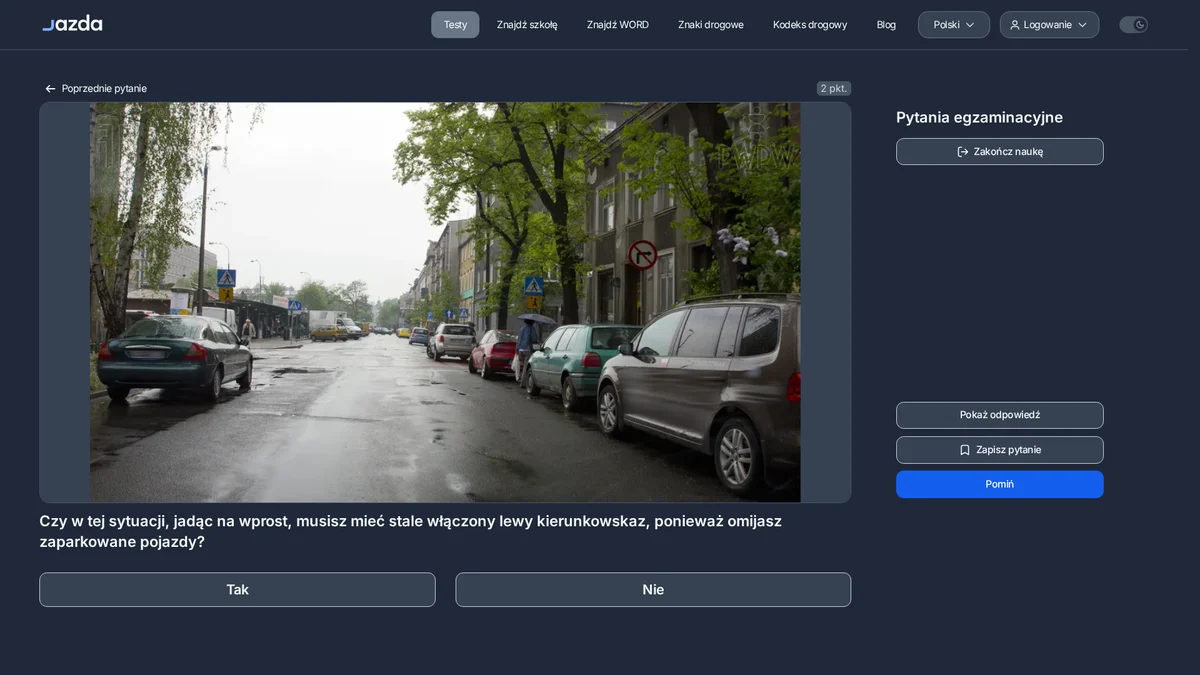Open the Testy tab
1200x675 pixels.
(455, 25)
